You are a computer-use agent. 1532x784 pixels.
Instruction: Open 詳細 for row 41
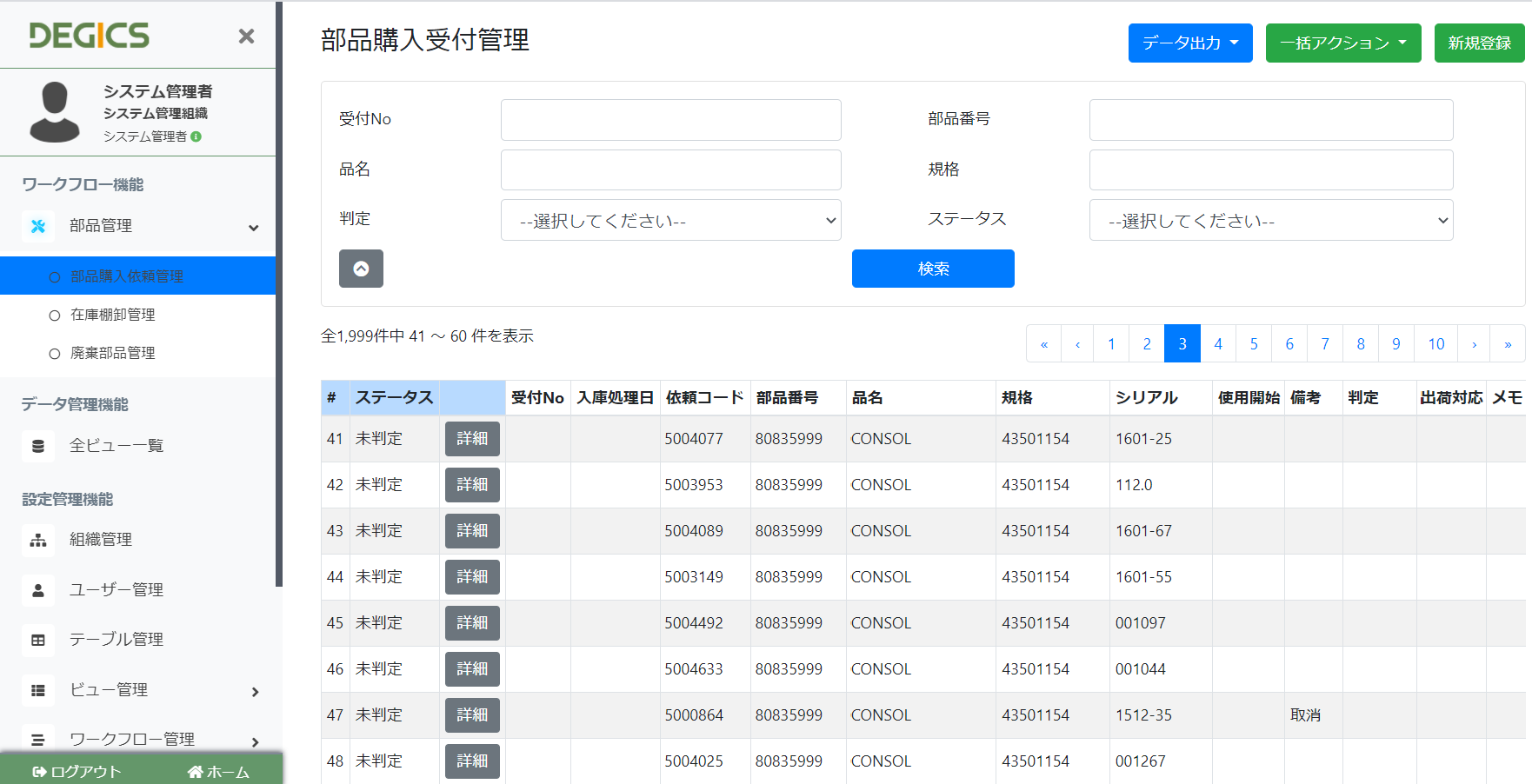[472, 439]
